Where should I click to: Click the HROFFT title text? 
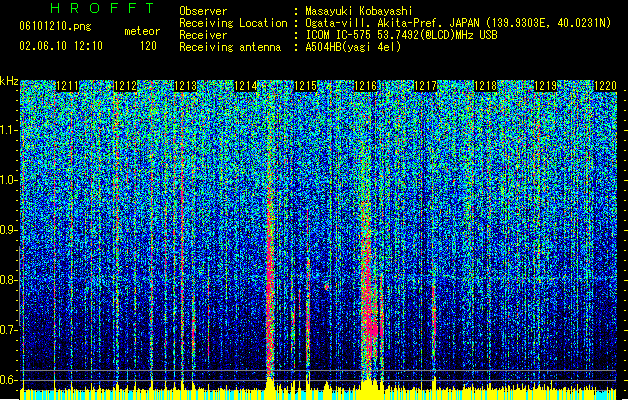pyautogui.click(x=102, y=8)
